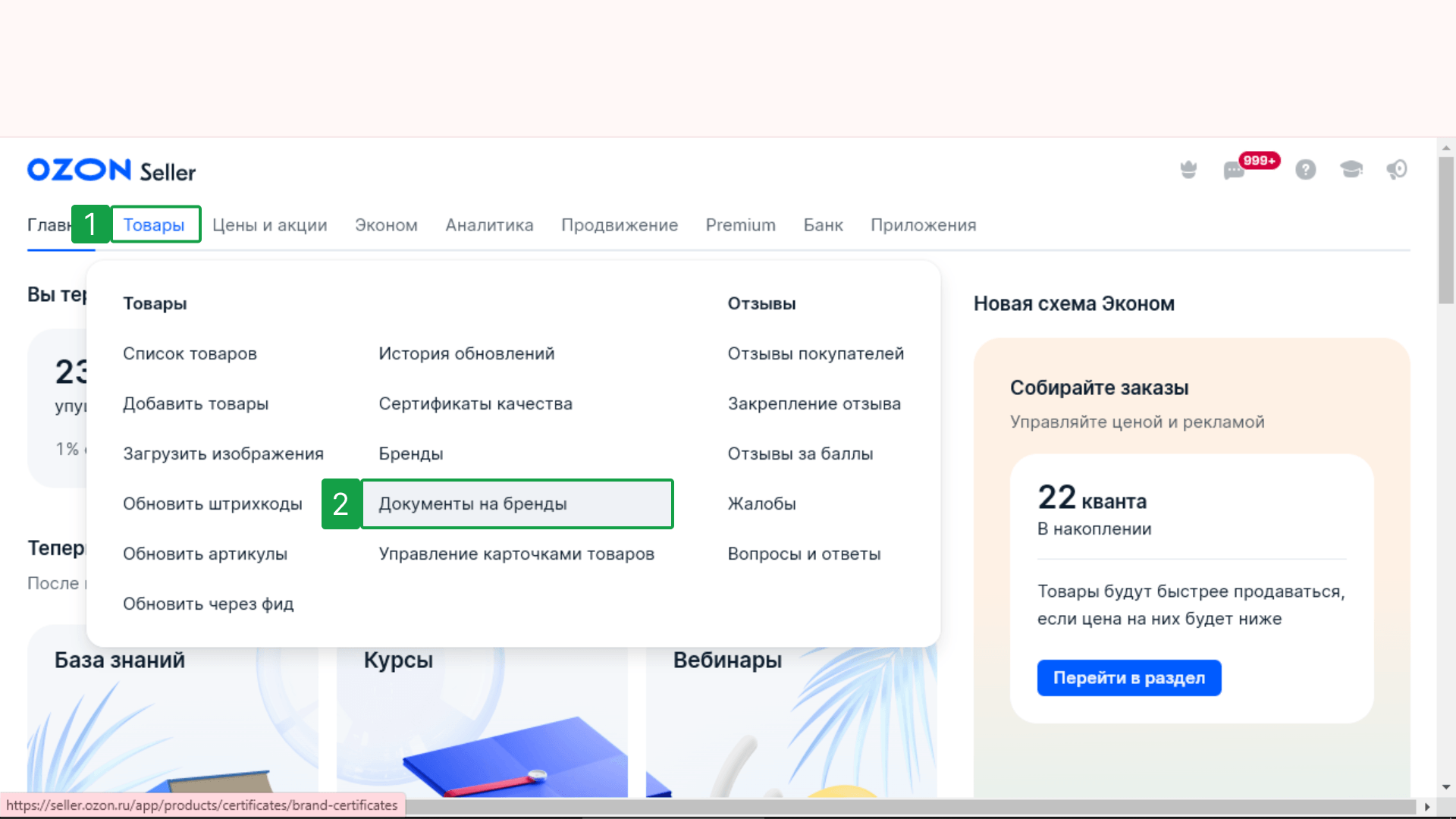Choose Добавить товары menu item
Viewport: 1456px width, 819px height.
click(196, 403)
